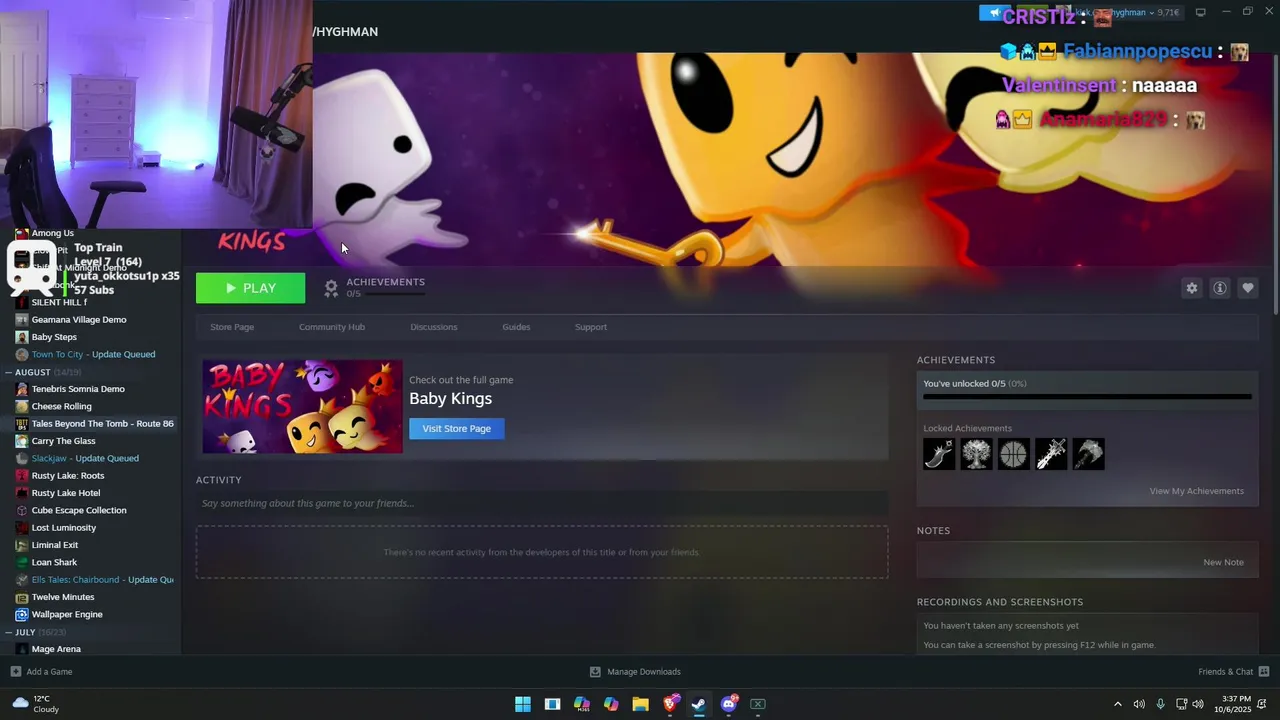Open the game settings gear icon
1280x720 pixels.
tap(1191, 288)
